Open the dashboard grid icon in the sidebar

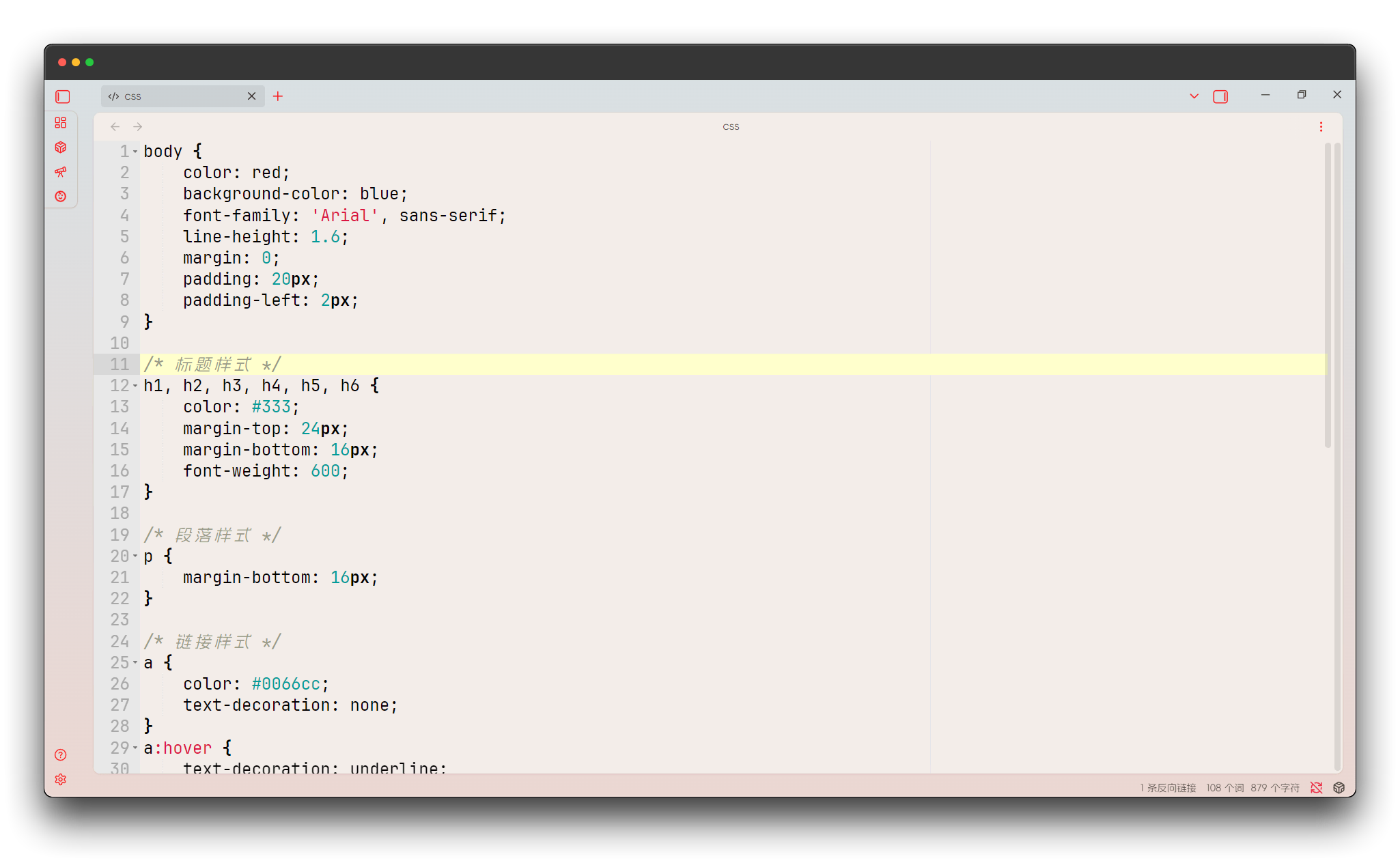[x=61, y=123]
